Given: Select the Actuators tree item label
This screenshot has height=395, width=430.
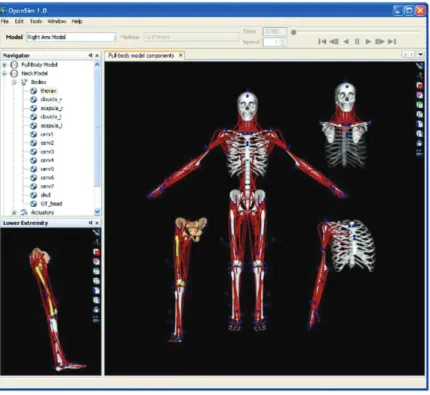Looking at the screenshot, I should tap(42, 212).
